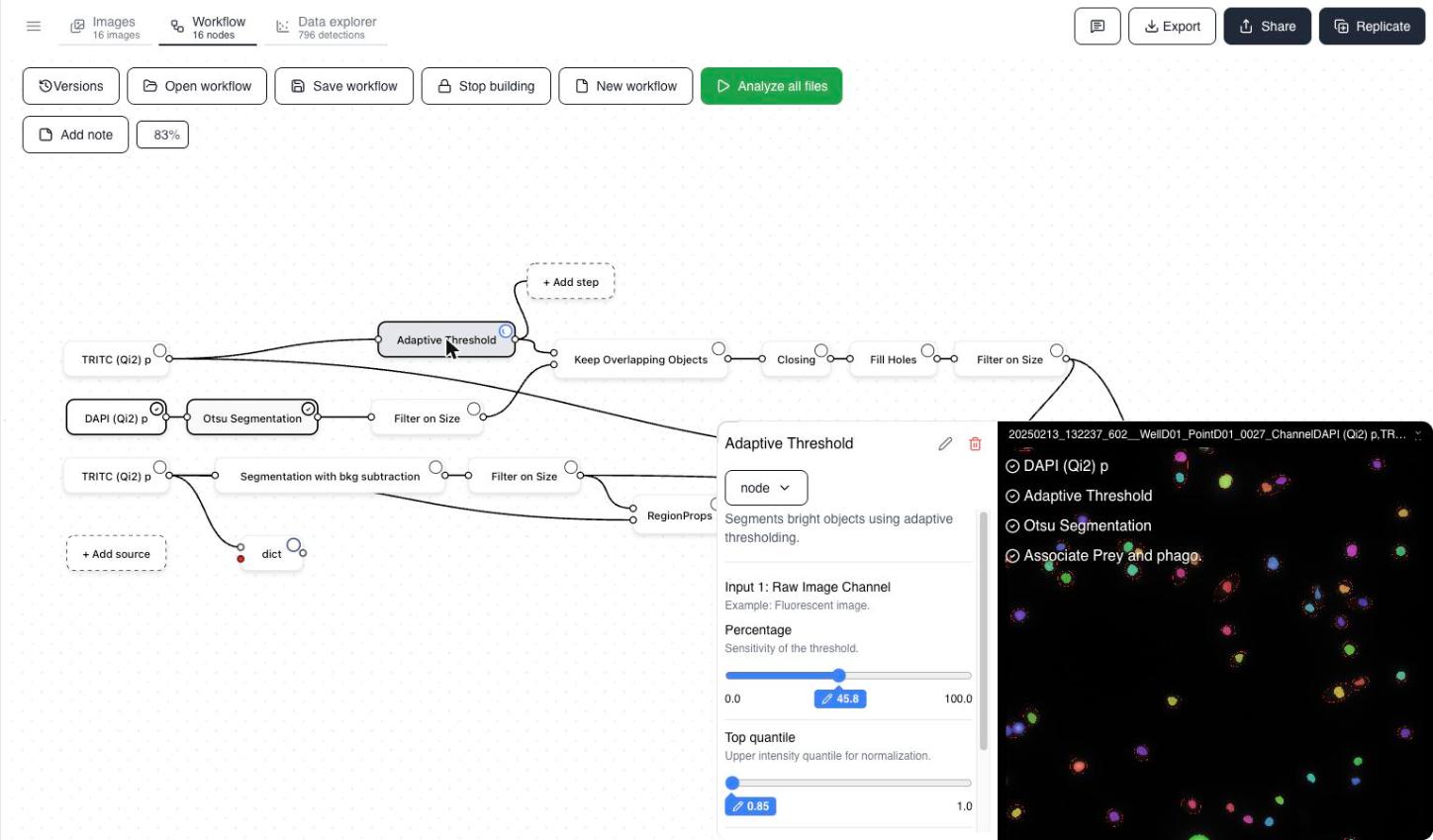This screenshot has height=840, width=1433.
Task: Run Analyze all files
Action: click(772, 86)
